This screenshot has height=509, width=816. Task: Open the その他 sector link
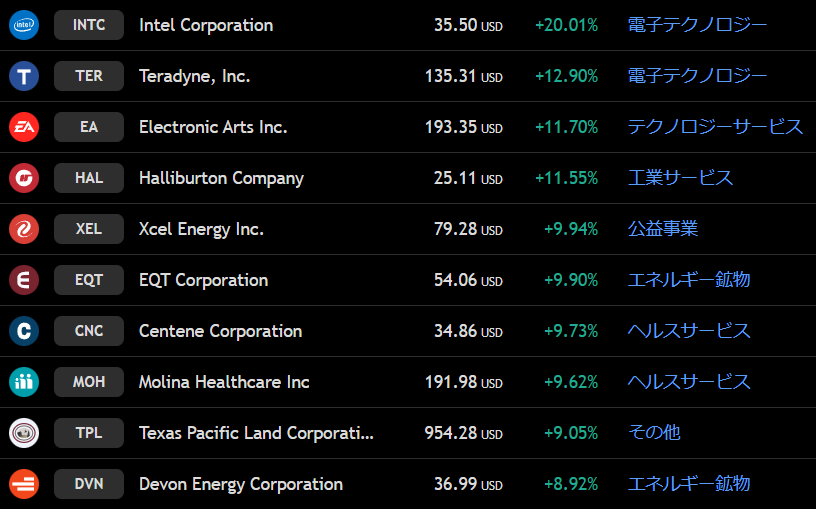click(x=654, y=433)
